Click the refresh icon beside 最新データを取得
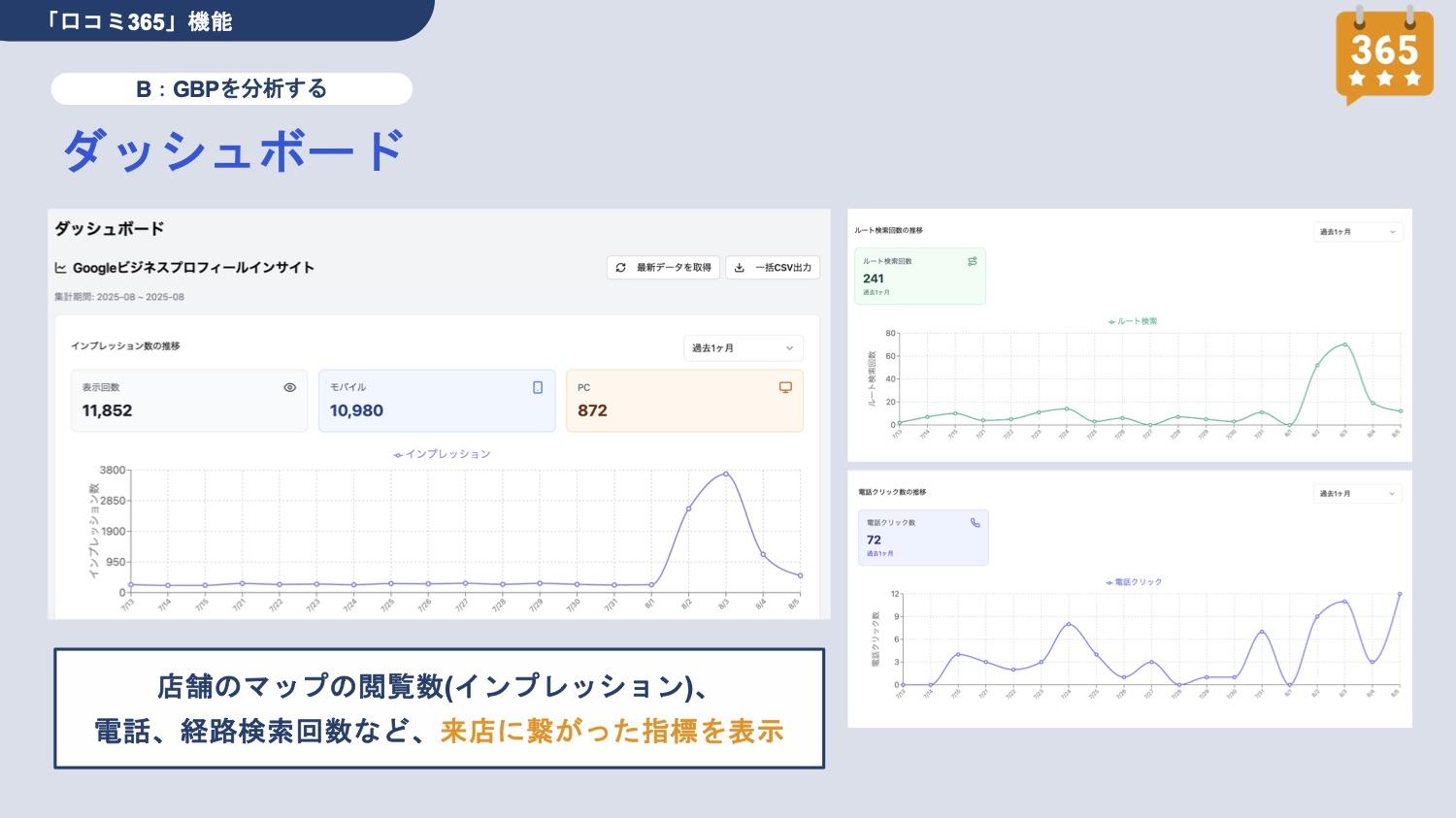Image resolution: width=1456 pixels, height=818 pixels. pos(621,268)
